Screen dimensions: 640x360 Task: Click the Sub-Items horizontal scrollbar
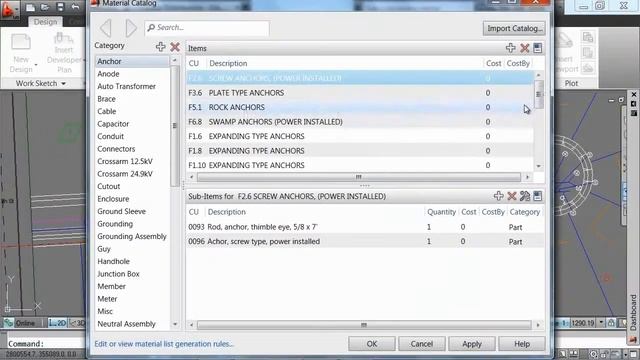pyautogui.click(x=364, y=325)
